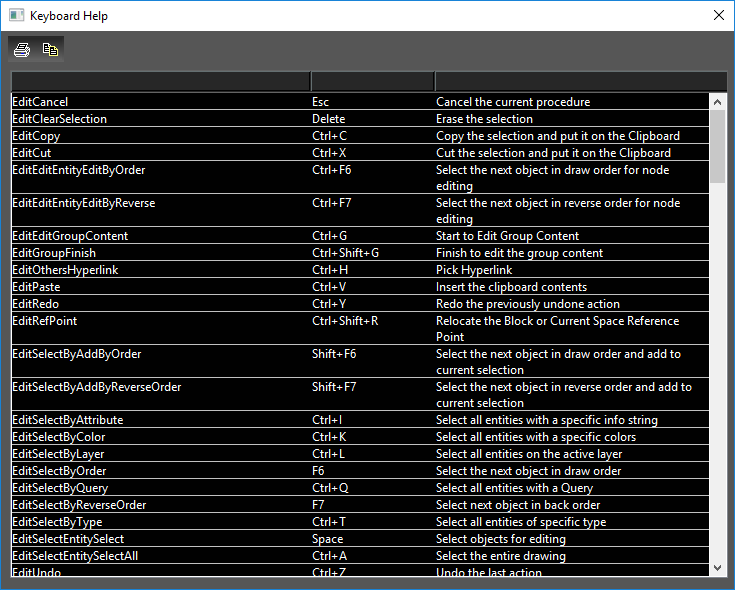
Task: Click 'Erase the selection' description
Action: pos(484,119)
